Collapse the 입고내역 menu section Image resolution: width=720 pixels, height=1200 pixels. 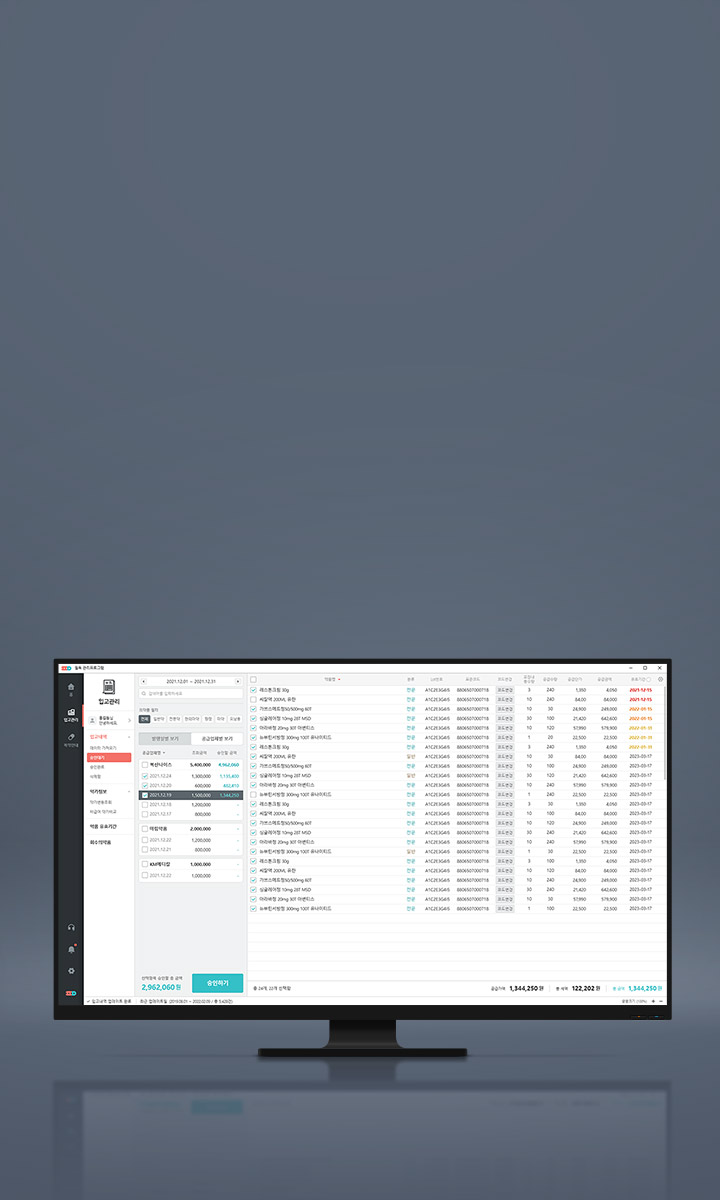[x=129, y=736]
